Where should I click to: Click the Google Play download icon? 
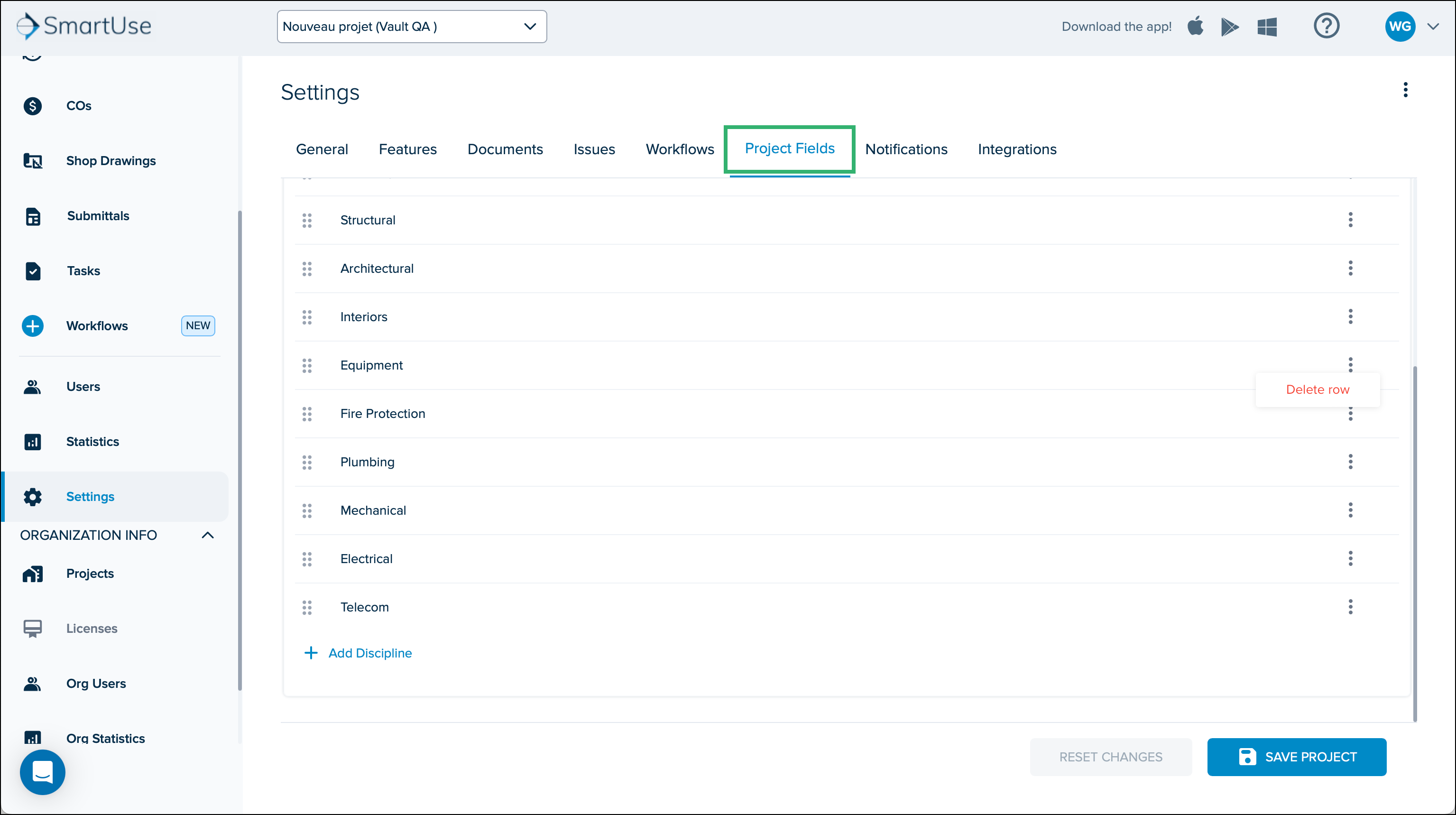(x=1230, y=27)
